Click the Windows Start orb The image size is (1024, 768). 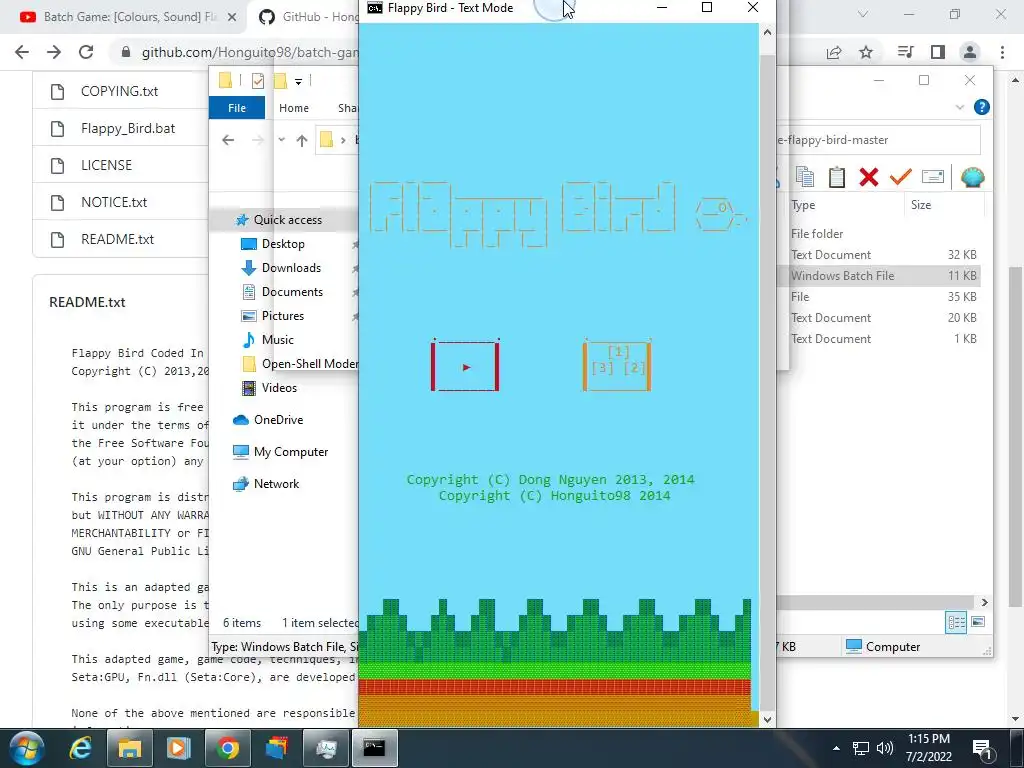pos(26,748)
